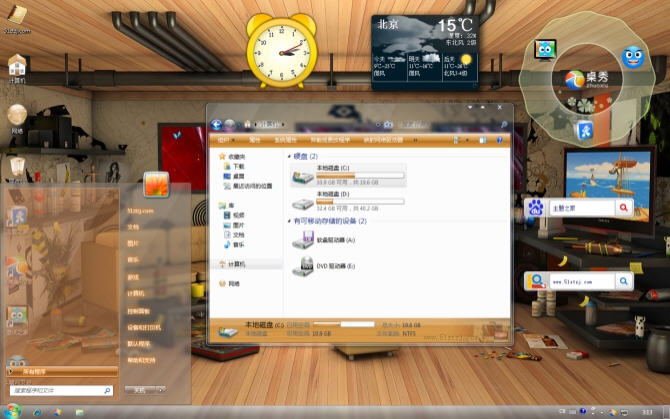Click 映射网络驱动器 in Explorer toolbar
Viewport: 670px width, 419px height.
click(x=383, y=140)
